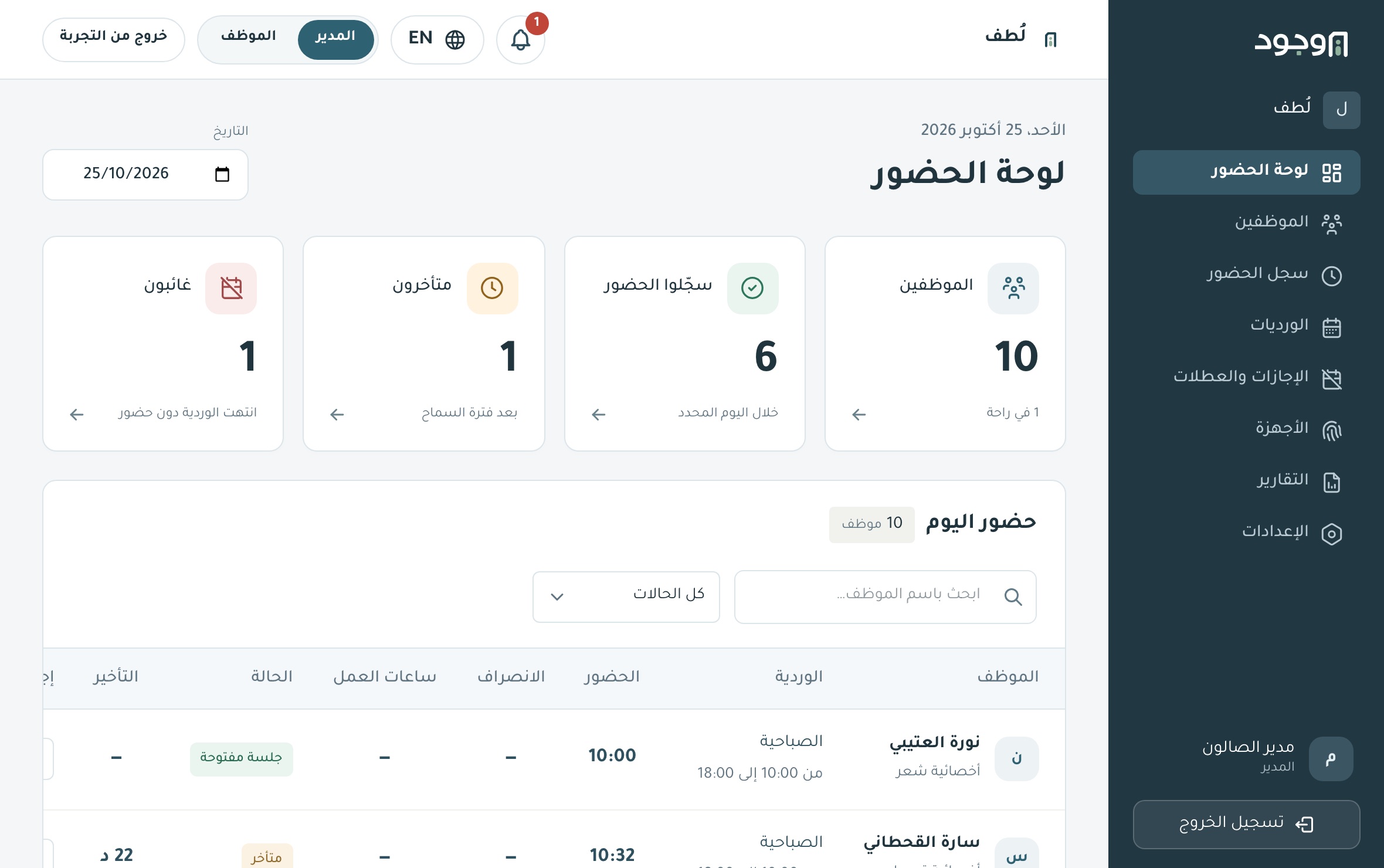Click arrow on سجّلوا الحضور card
Image resolution: width=1384 pixels, height=868 pixels.
coord(599,415)
